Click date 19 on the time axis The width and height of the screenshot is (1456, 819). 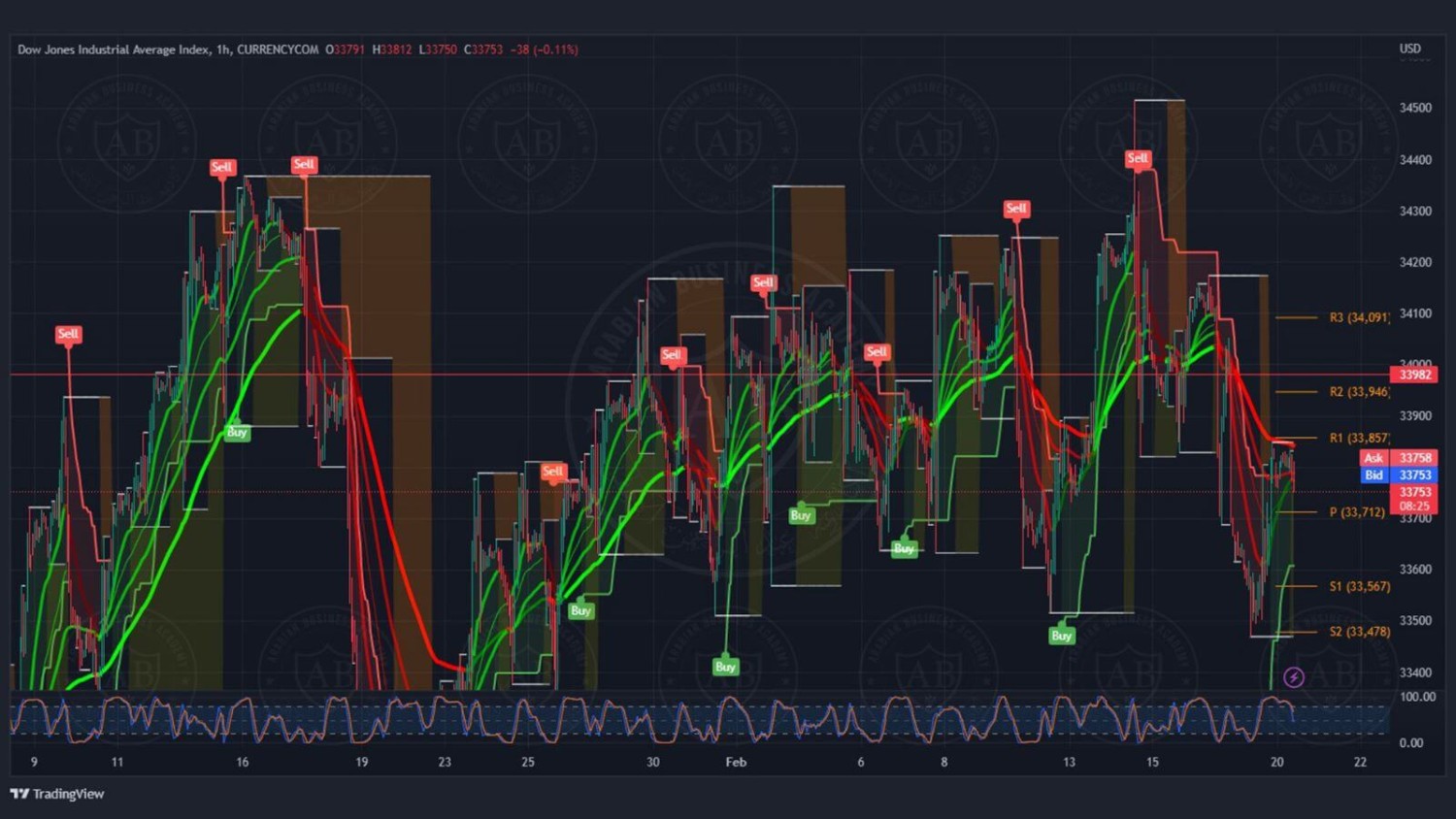pyautogui.click(x=361, y=763)
